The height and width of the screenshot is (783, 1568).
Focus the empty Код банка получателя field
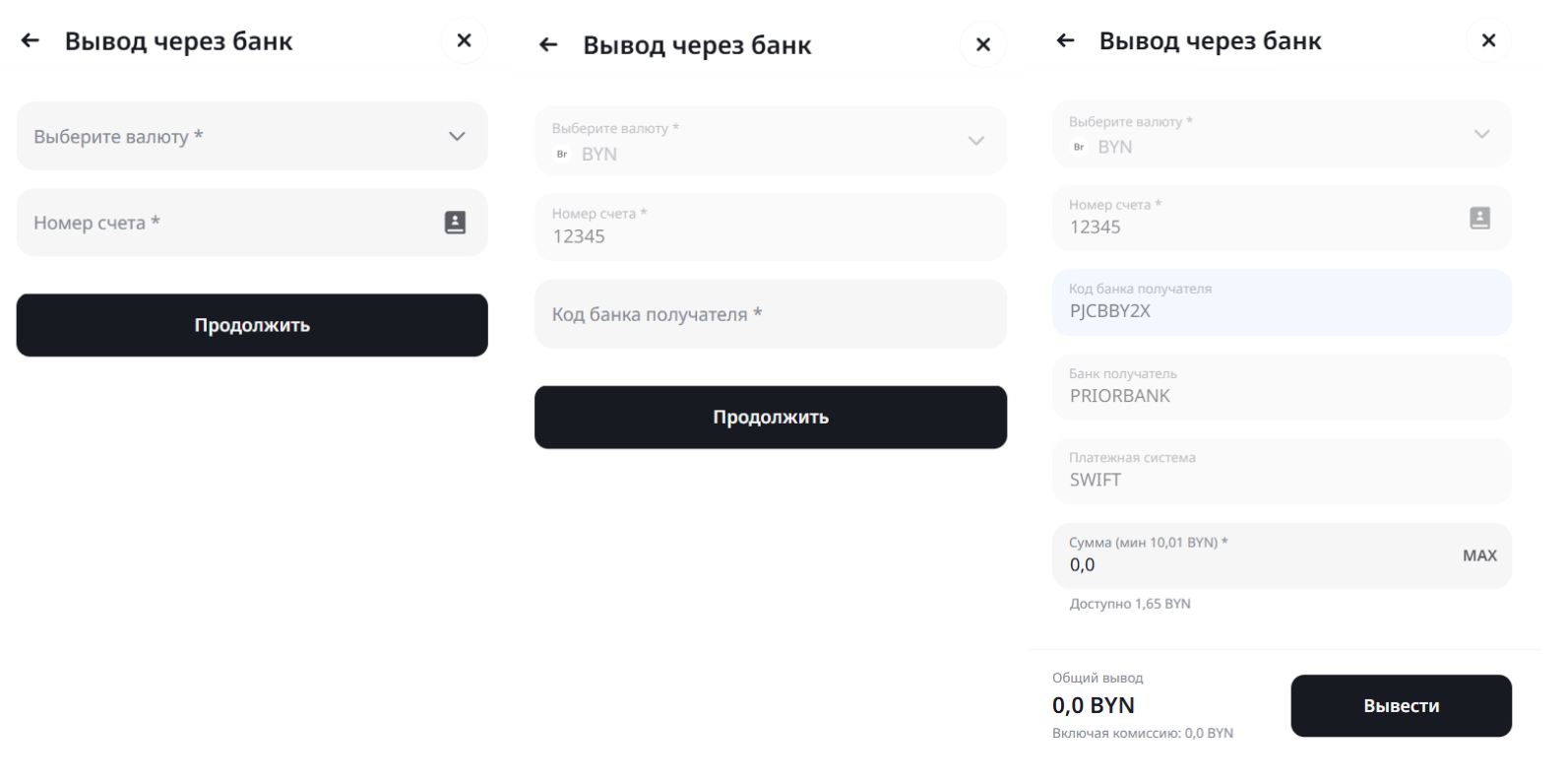coord(770,314)
